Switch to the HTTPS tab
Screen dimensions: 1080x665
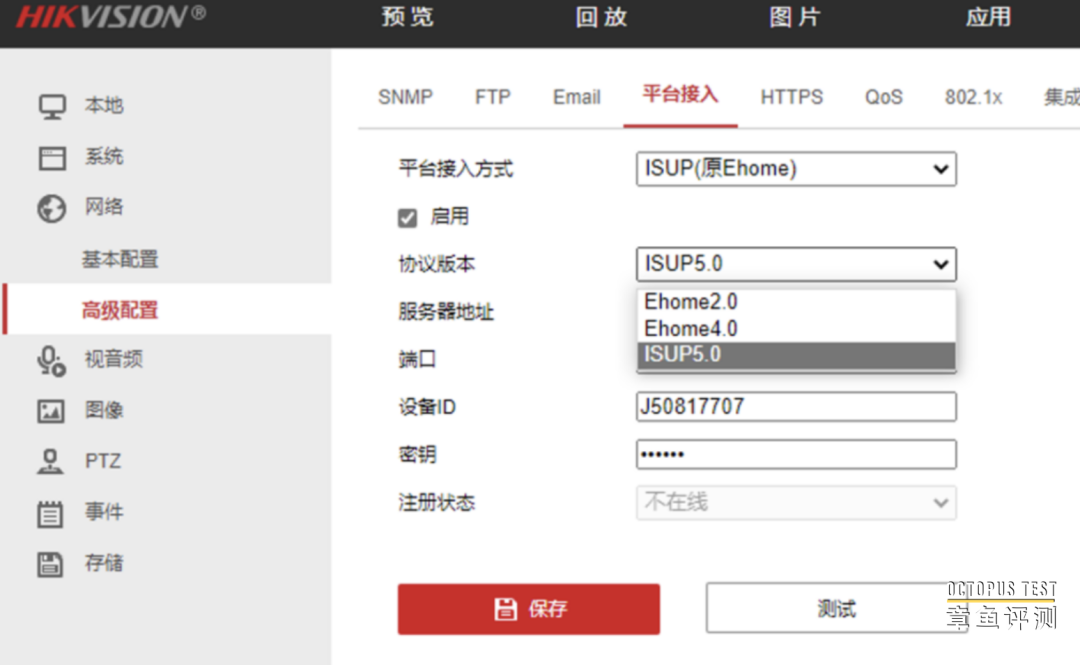[x=791, y=96]
